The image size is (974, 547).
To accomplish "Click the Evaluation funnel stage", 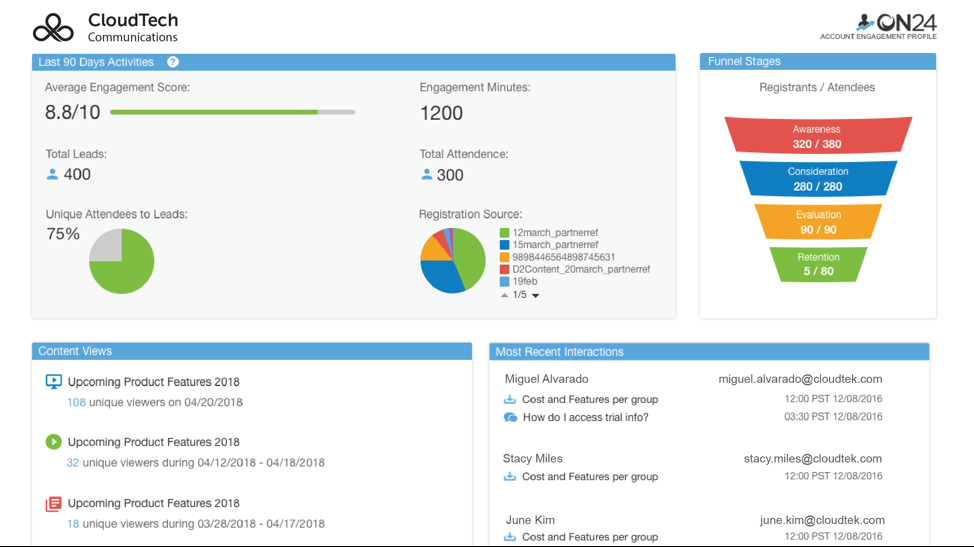I will pyautogui.click(x=818, y=222).
